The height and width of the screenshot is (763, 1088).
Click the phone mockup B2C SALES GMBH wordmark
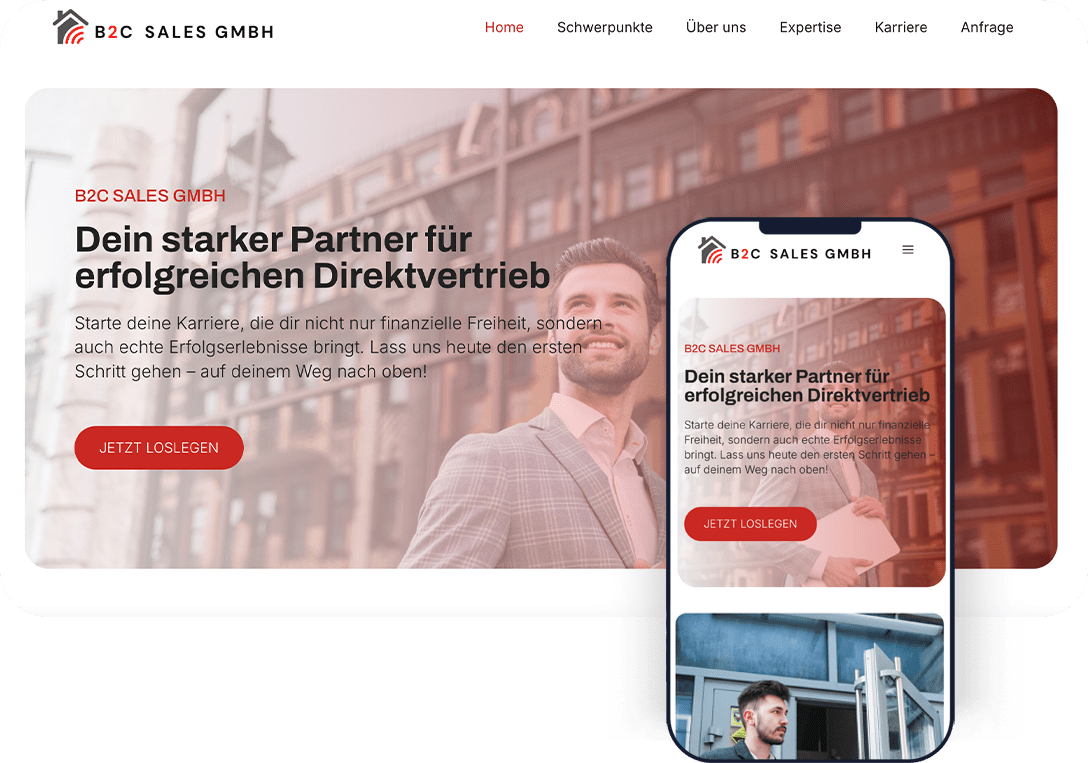(x=801, y=254)
